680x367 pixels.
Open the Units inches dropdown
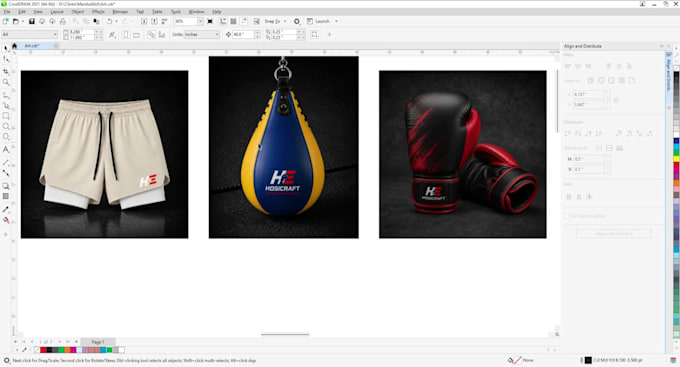tap(202, 34)
